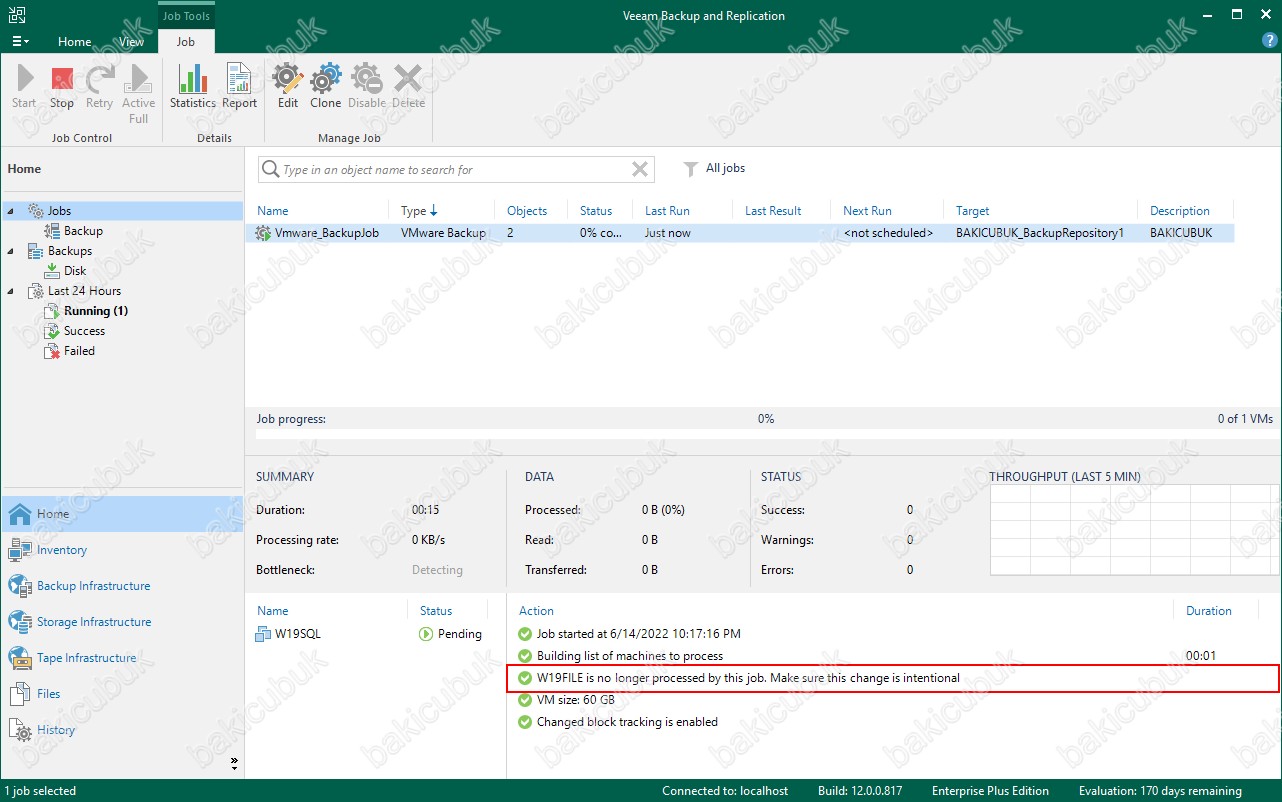Select 'W19FILE is no longer processed' entry
The height and width of the screenshot is (802, 1282).
point(893,678)
